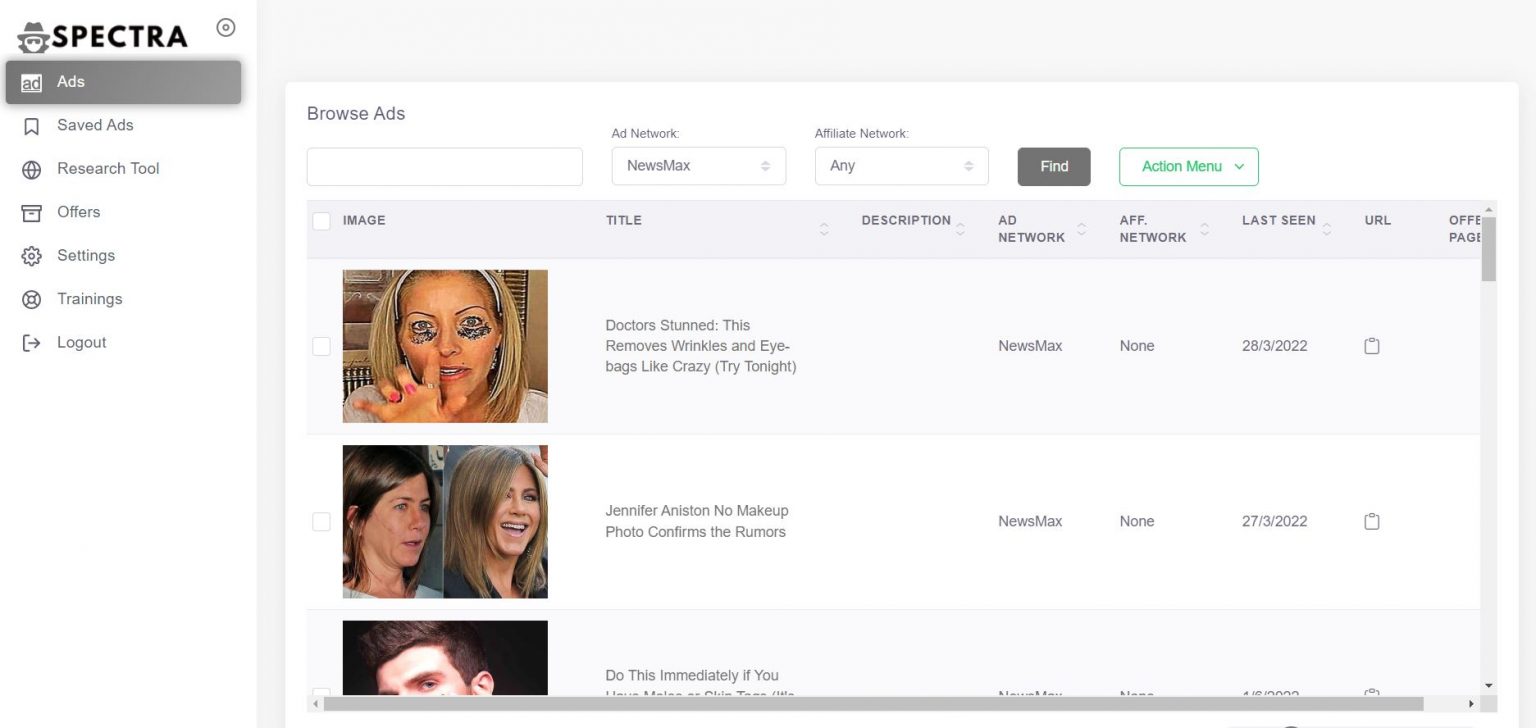The image size is (1536, 728).
Task: Check the box next to the wrinkles ad
Action: click(x=321, y=345)
